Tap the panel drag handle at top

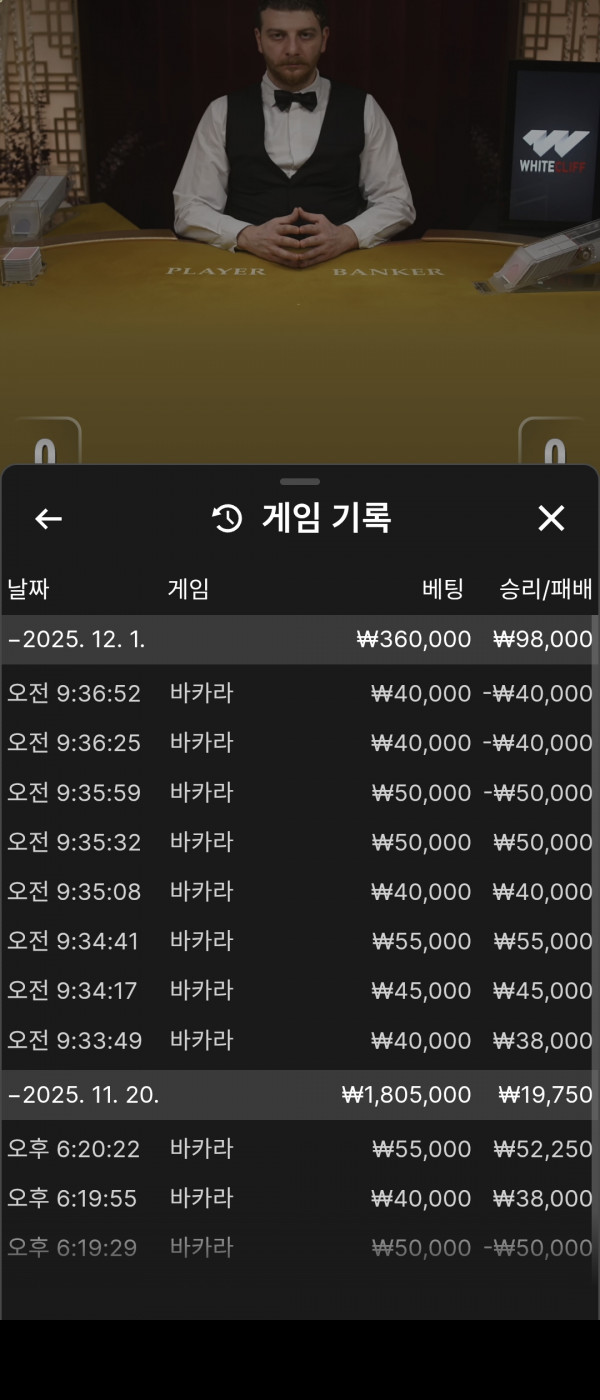click(x=300, y=482)
